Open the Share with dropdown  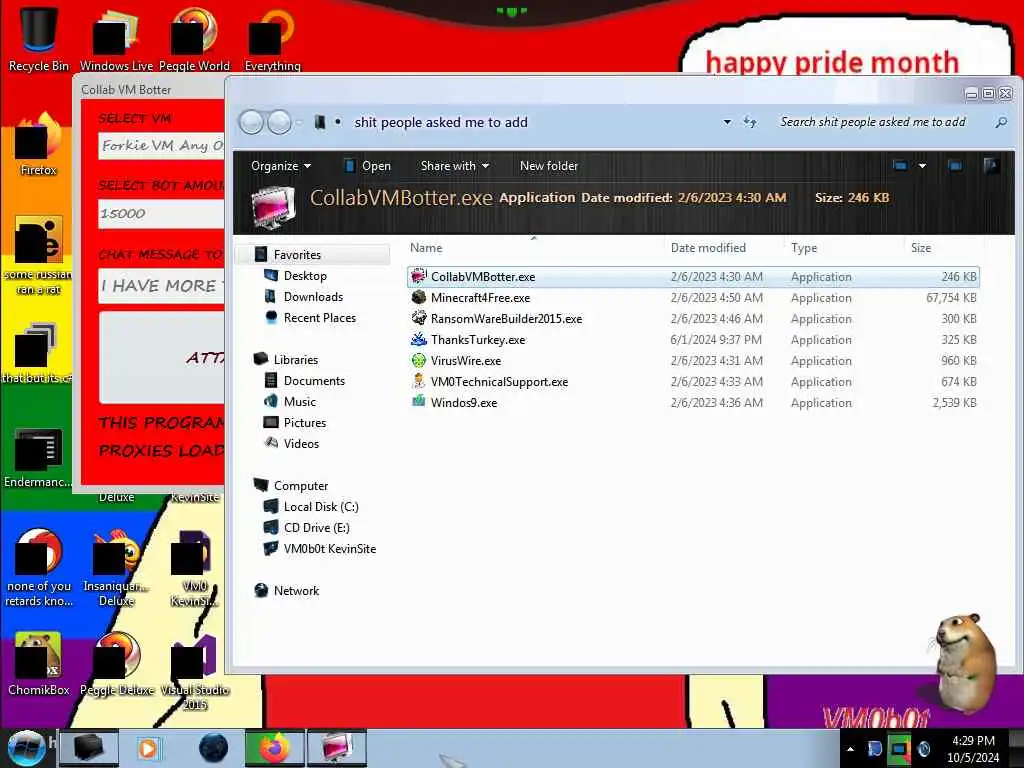(x=455, y=166)
